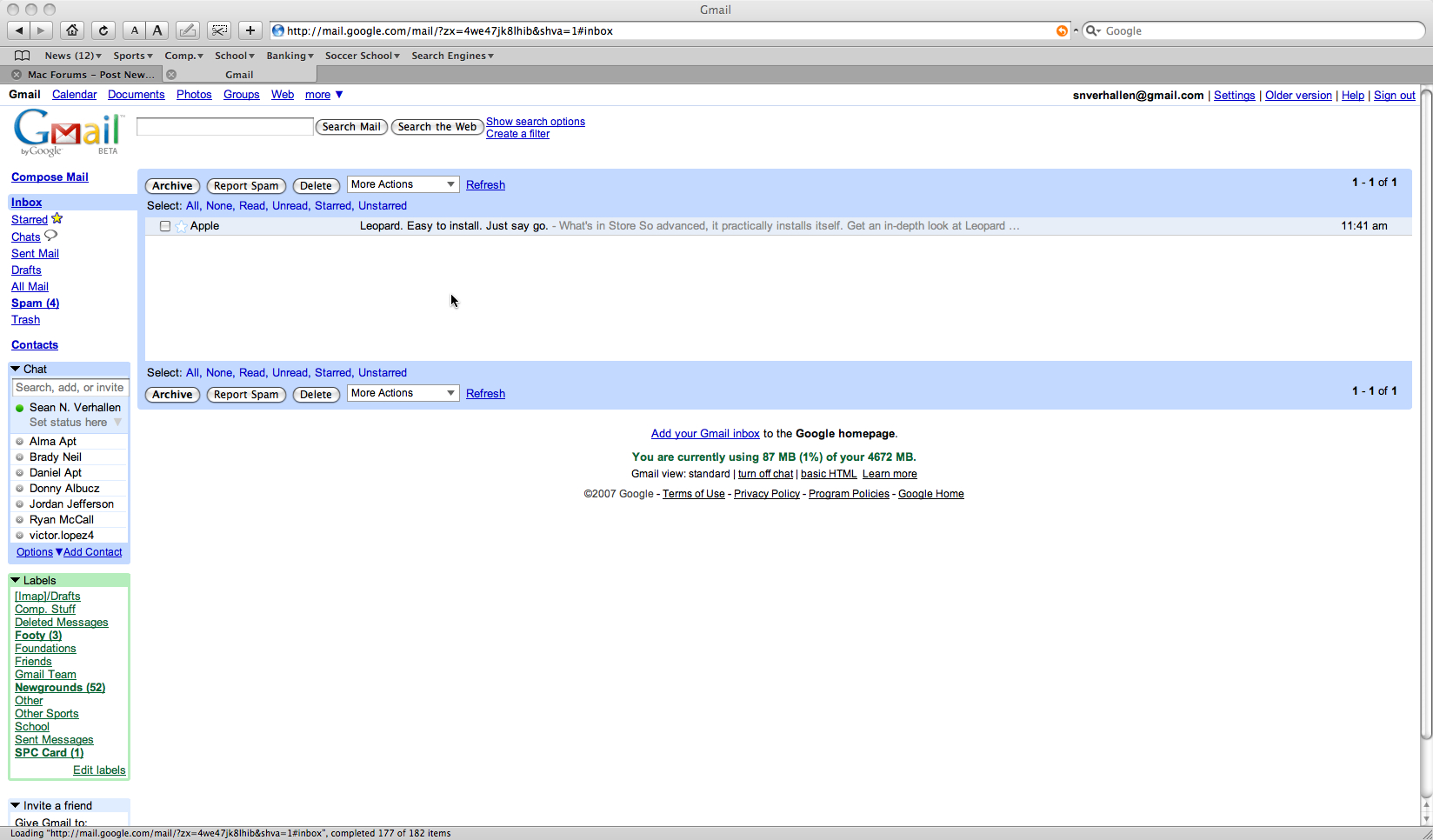Decrease text size with the small A button

(x=134, y=30)
